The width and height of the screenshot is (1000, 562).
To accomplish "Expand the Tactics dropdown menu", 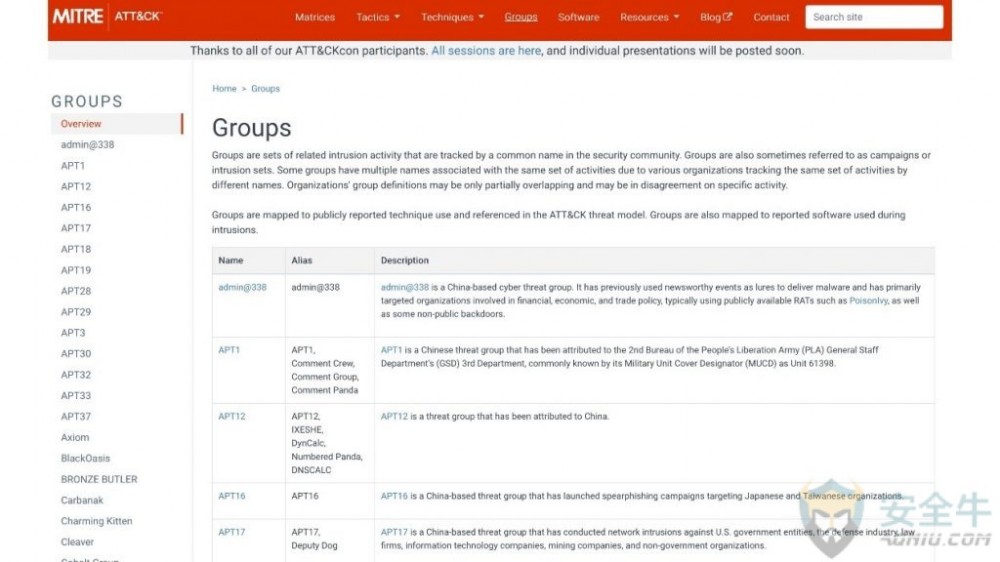I will (x=378, y=17).
